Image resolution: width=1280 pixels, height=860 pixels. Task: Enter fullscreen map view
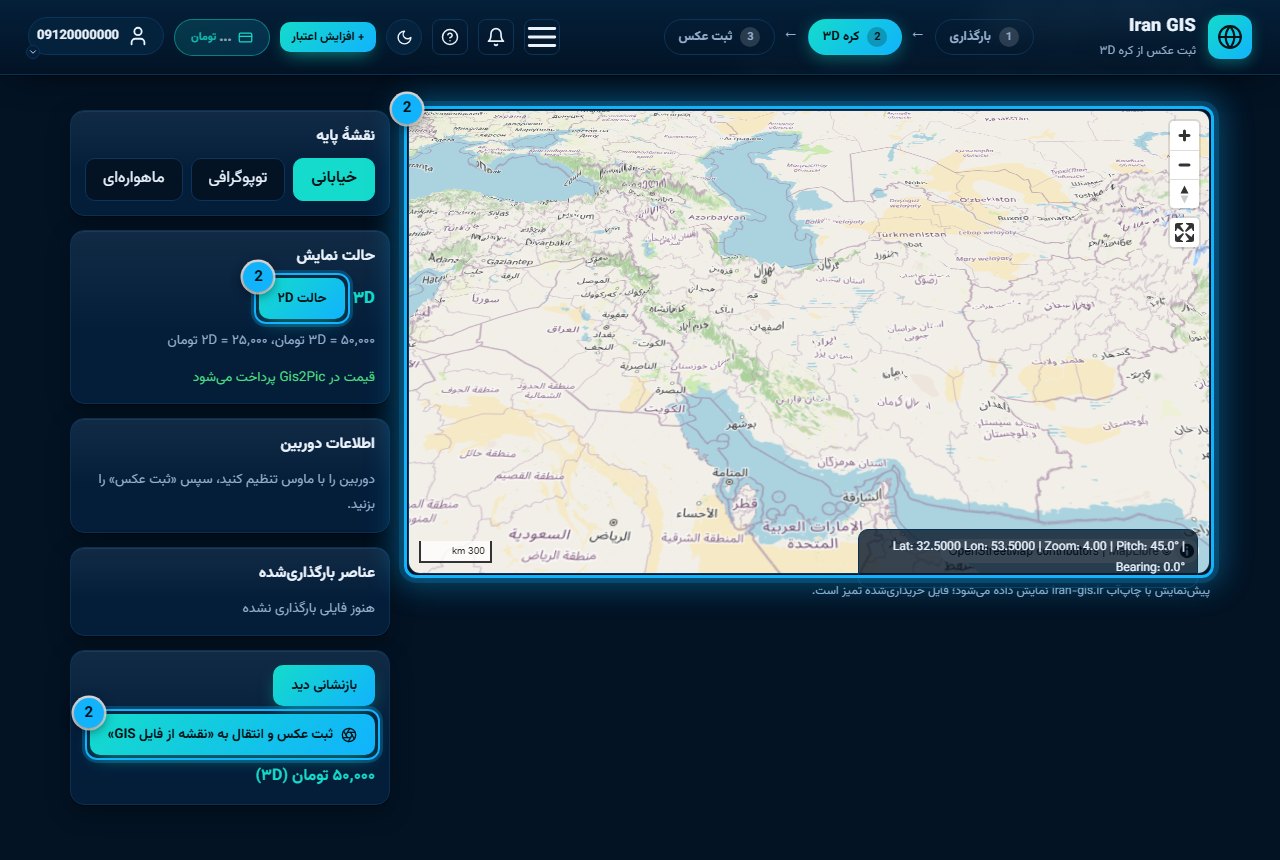pyautogui.click(x=1184, y=233)
